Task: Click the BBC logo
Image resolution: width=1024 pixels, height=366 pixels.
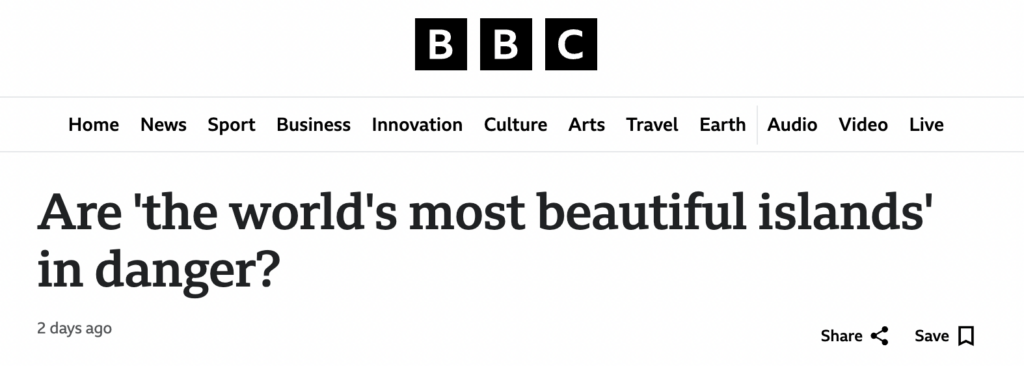Action: [x=505, y=44]
